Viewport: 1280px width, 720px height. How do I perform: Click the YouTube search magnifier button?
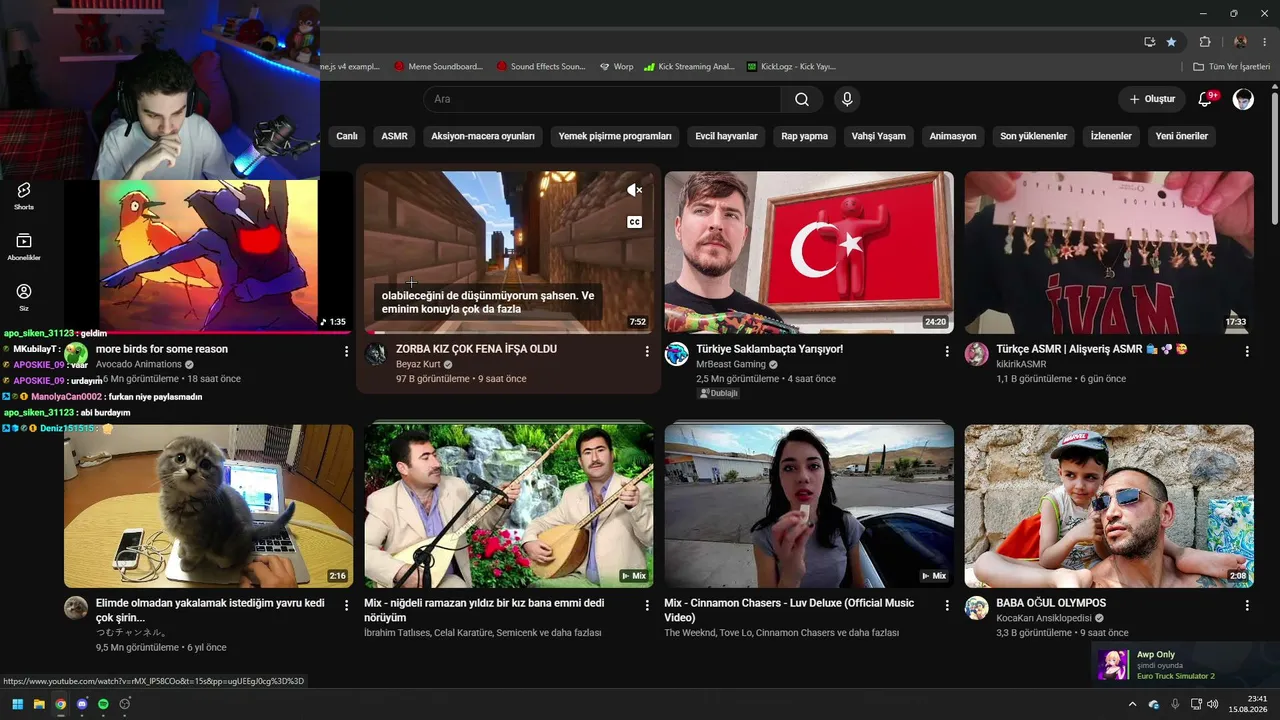[802, 99]
